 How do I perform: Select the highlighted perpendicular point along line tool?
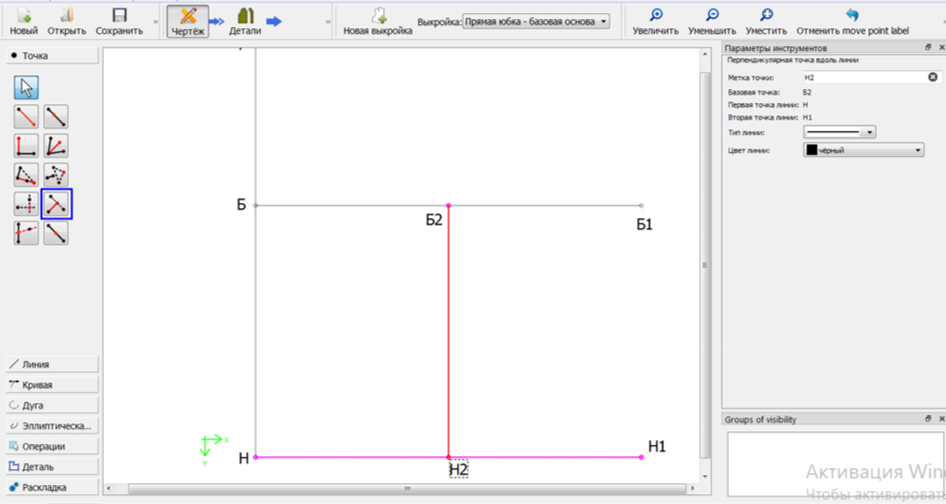[x=56, y=204]
